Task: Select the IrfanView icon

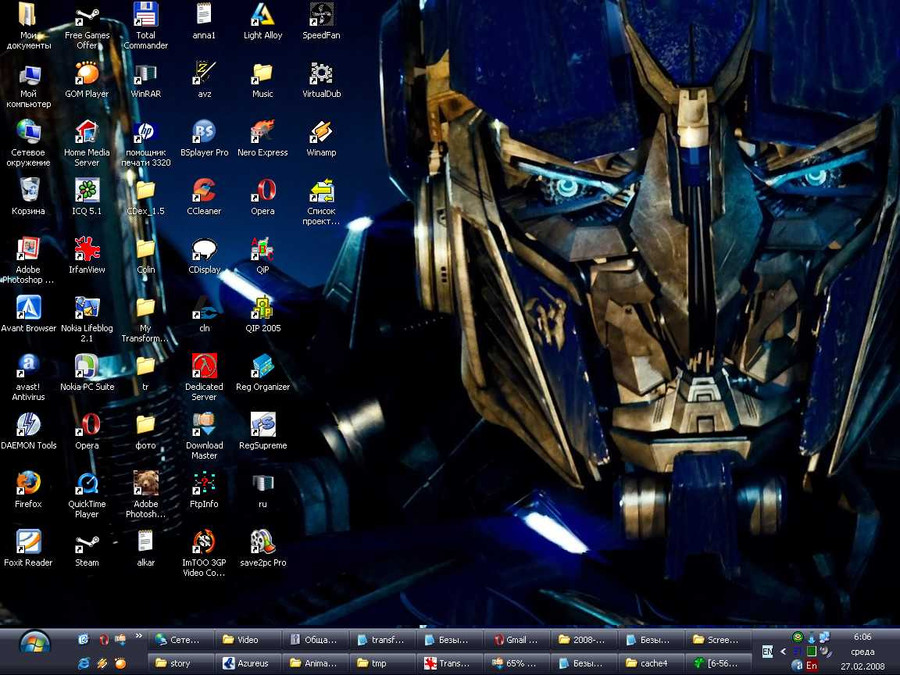Action: click(87, 256)
